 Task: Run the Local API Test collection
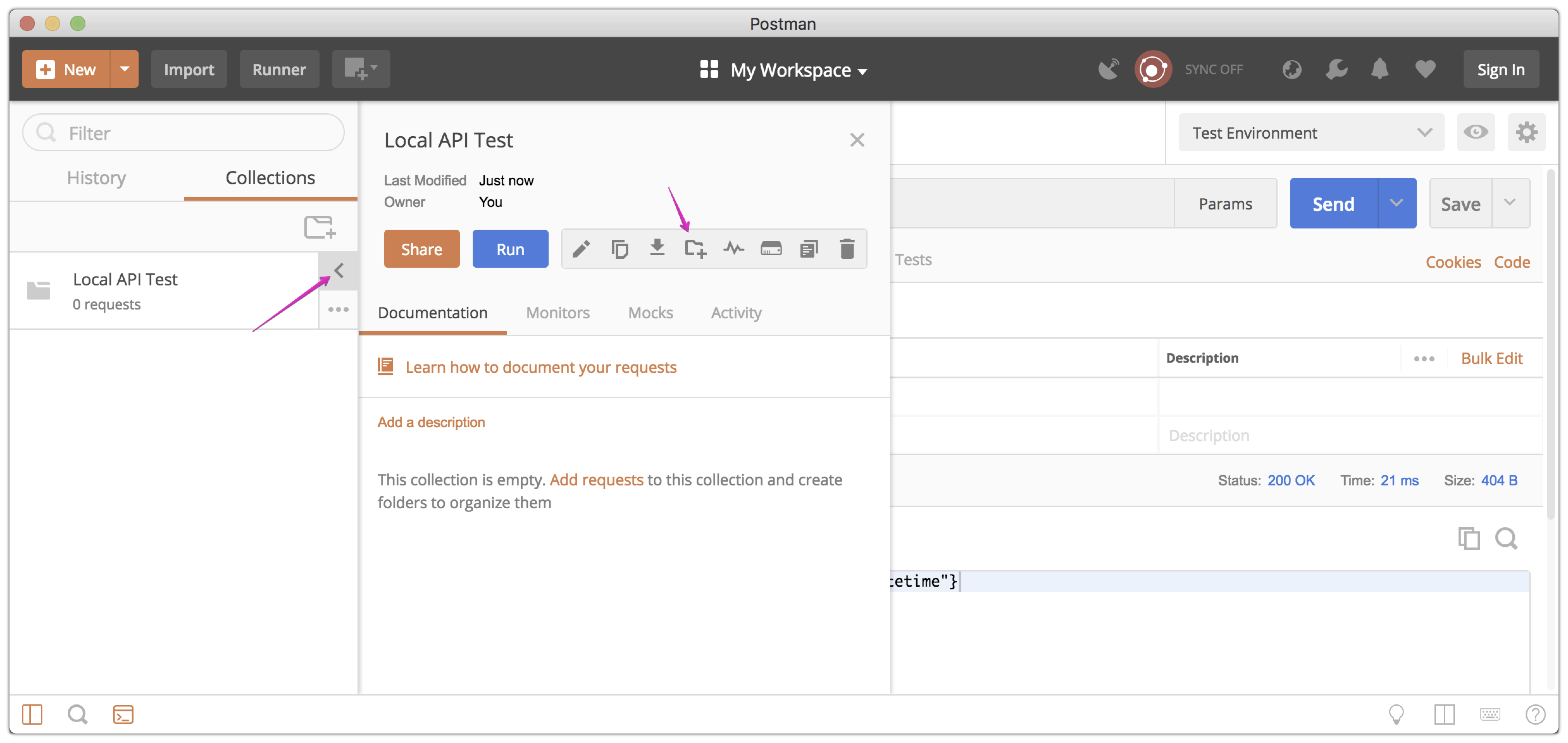click(510, 248)
